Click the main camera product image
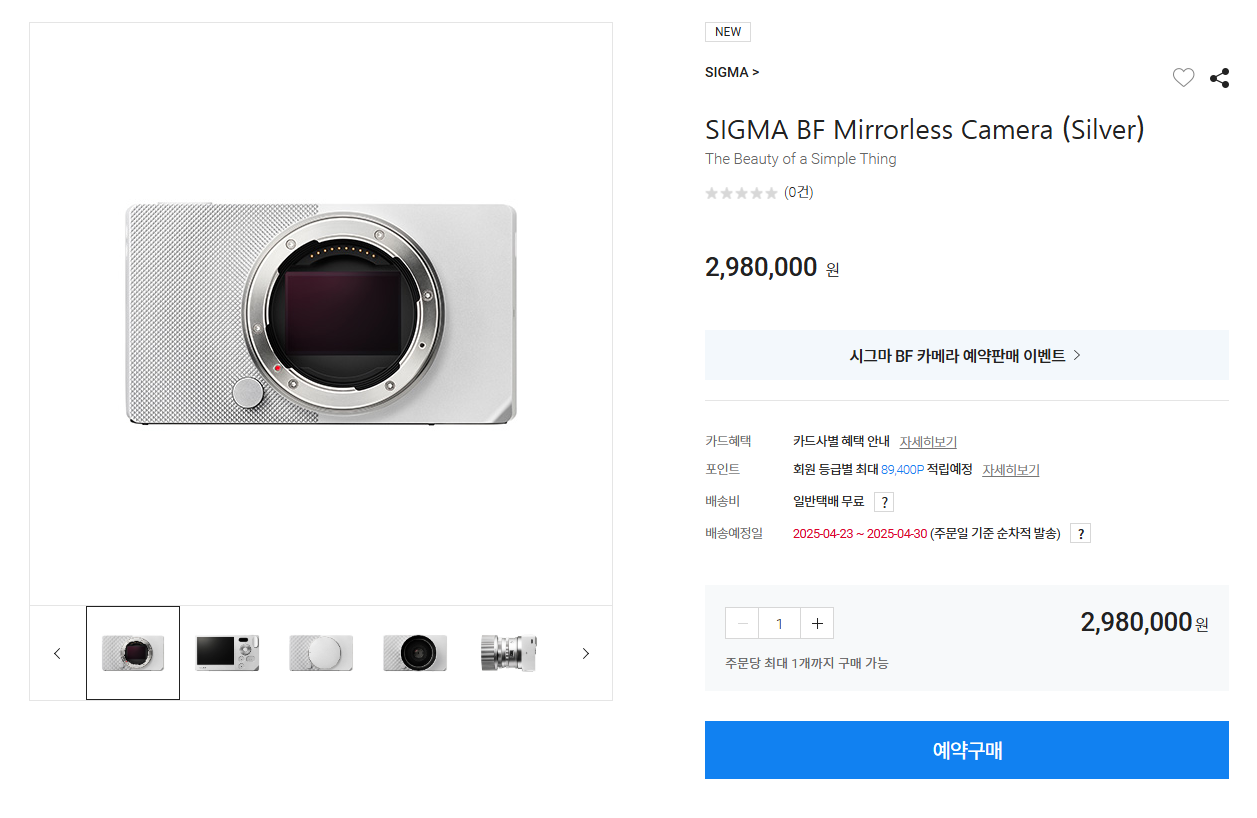 (x=321, y=314)
